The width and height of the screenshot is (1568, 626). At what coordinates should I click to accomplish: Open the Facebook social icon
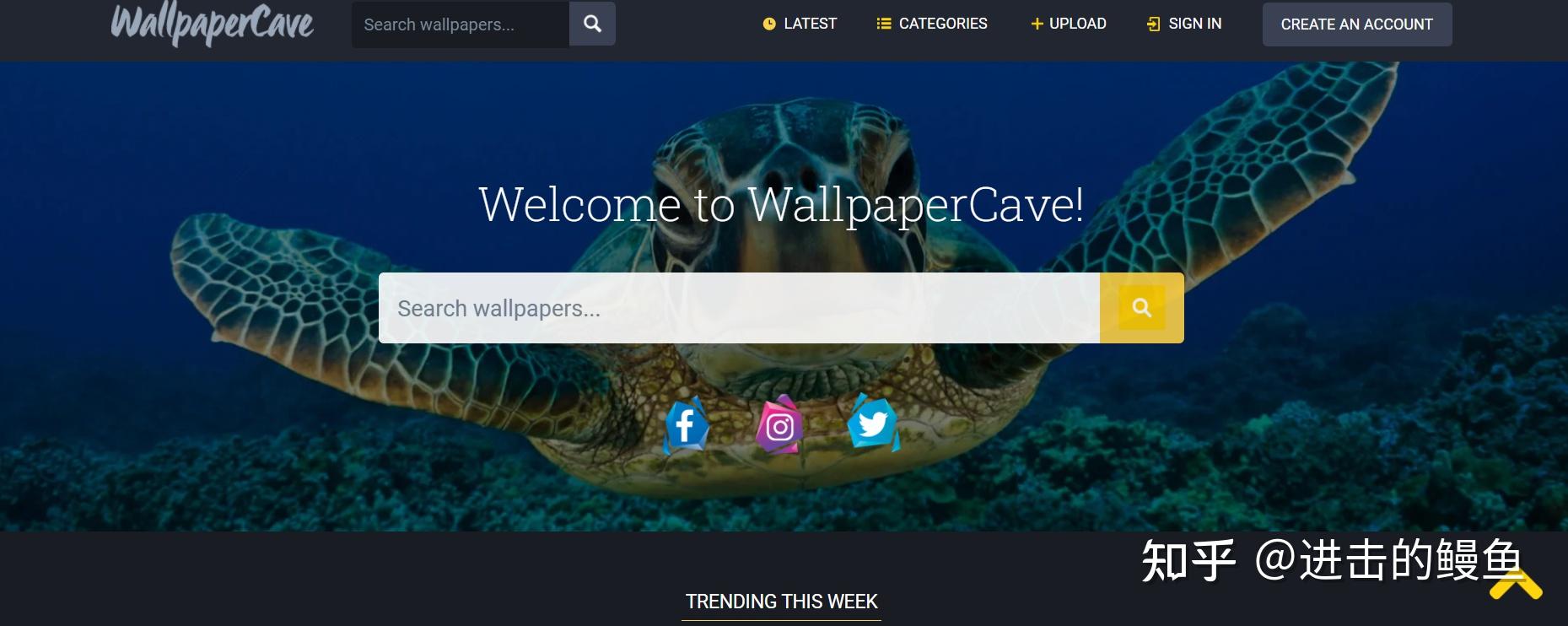pyautogui.click(x=687, y=425)
